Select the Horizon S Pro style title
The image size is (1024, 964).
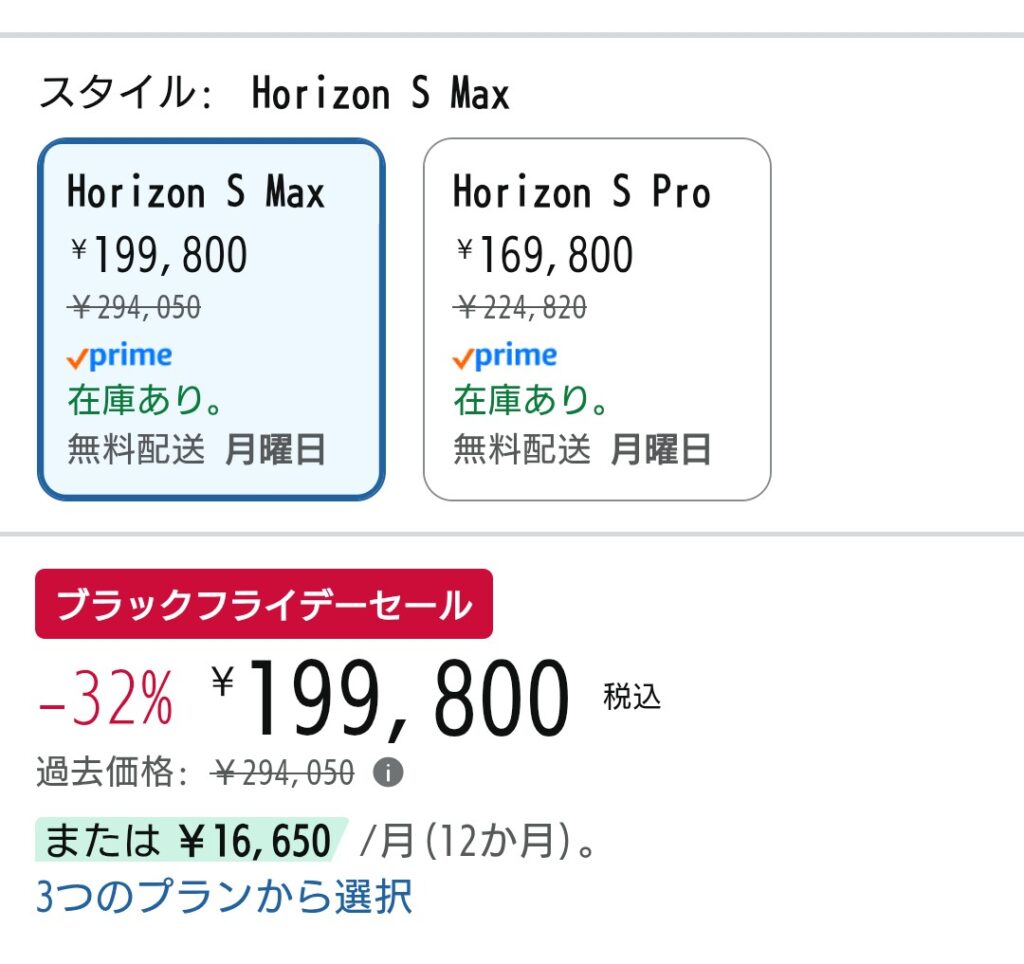coord(581,192)
